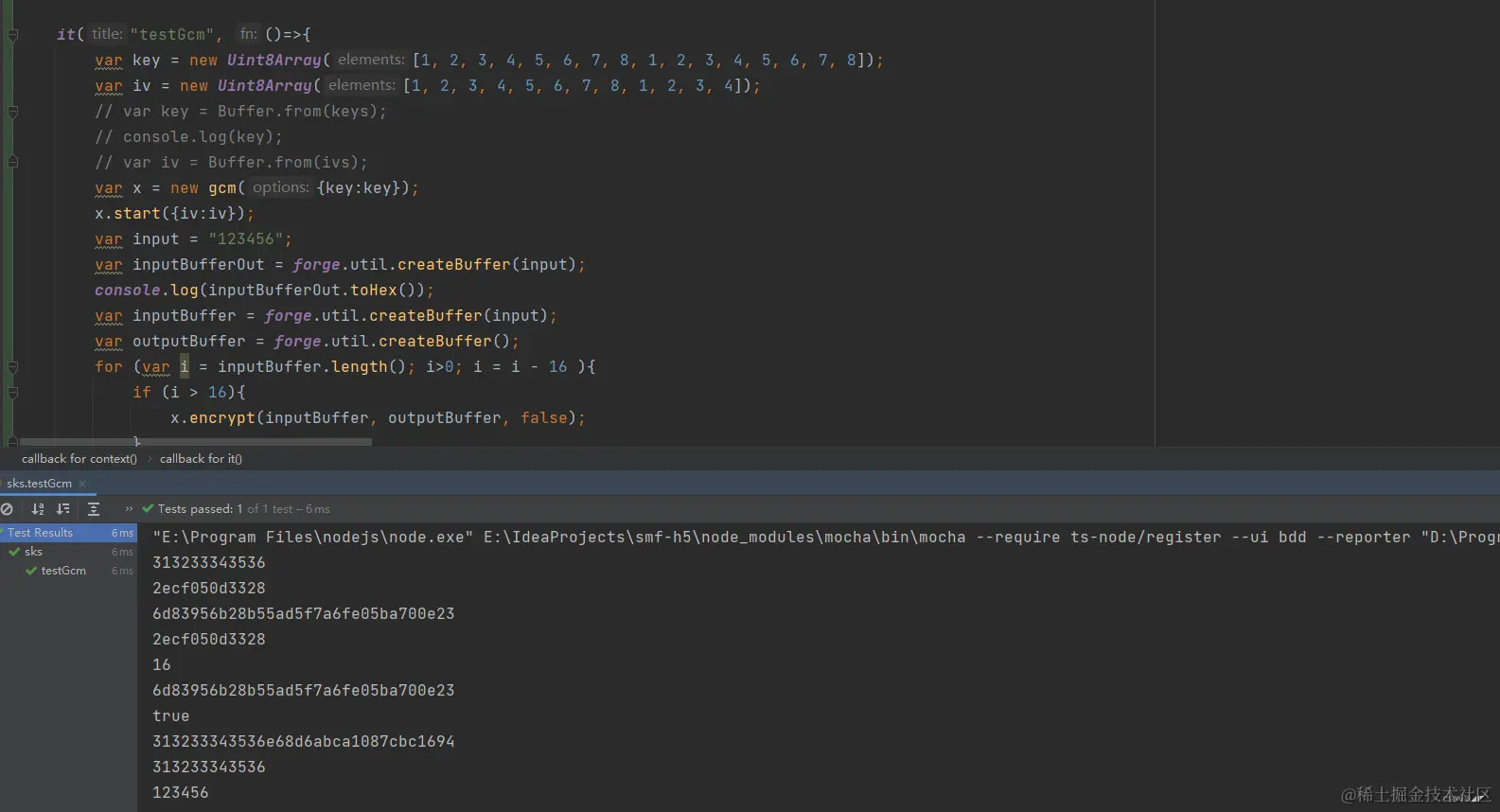Click console output 'true'
The width and height of the screenshot is (1500, 812).
coord(171,716)
